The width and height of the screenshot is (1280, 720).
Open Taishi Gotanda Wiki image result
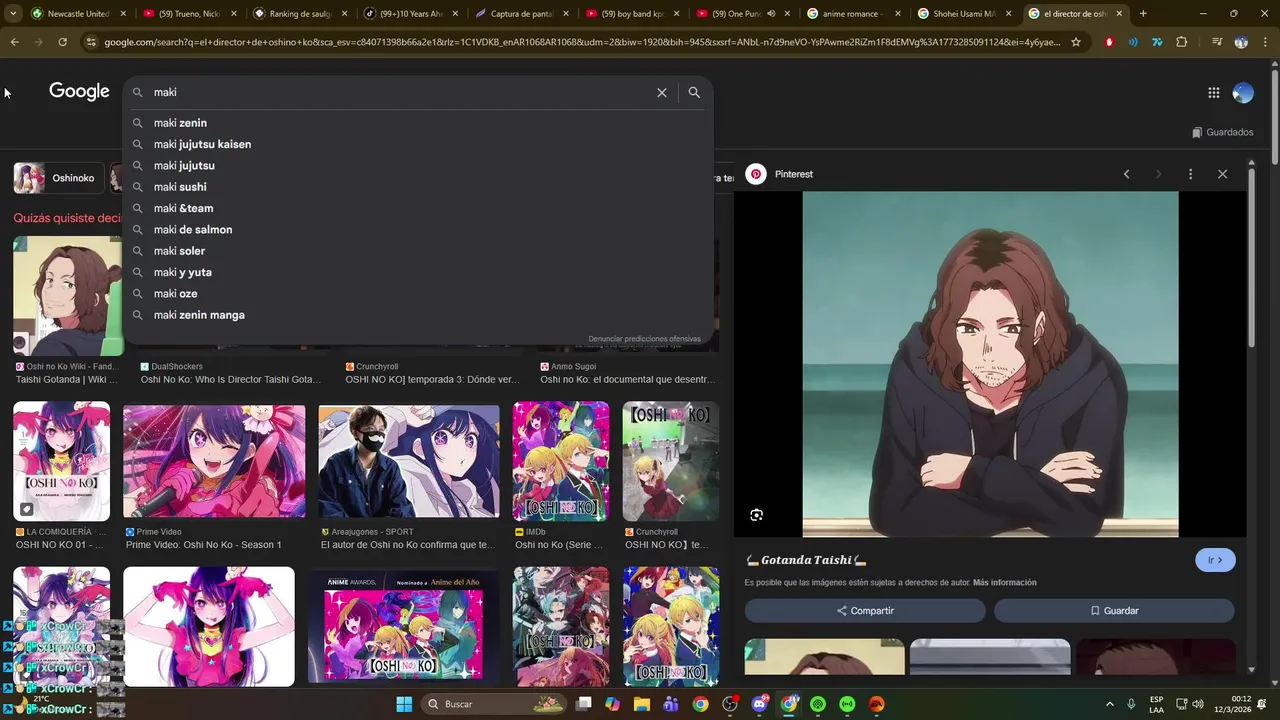[x=68, y=296]
